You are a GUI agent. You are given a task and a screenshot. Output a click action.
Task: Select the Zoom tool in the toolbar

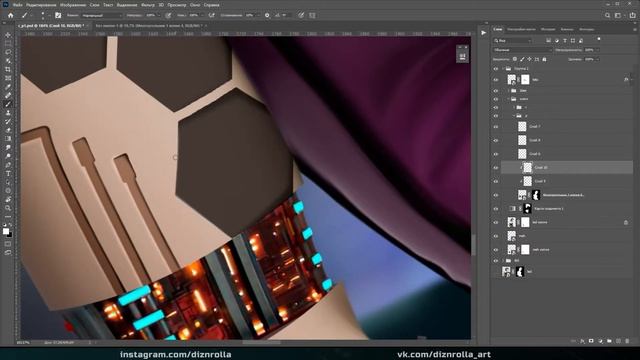pyautogui.click(x=8, y=208)
